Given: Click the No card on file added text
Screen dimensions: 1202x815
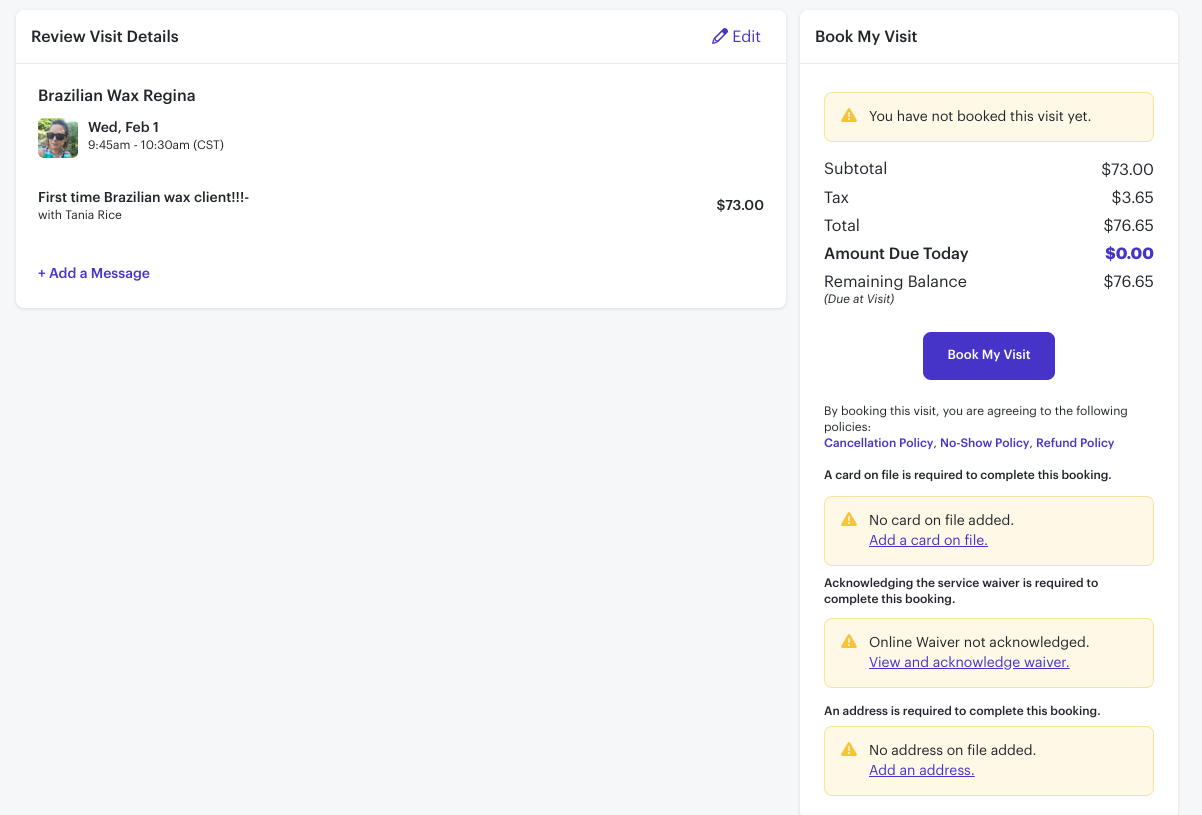Looking at the screenshot, I should (x=941, y=520).
